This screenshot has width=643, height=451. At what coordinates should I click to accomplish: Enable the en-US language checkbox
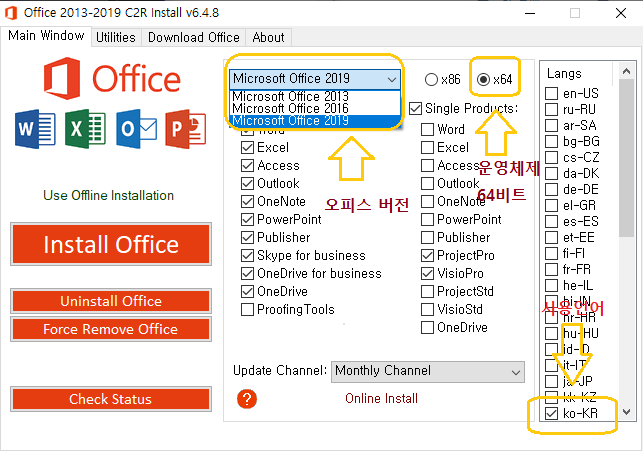click(552, 93)
